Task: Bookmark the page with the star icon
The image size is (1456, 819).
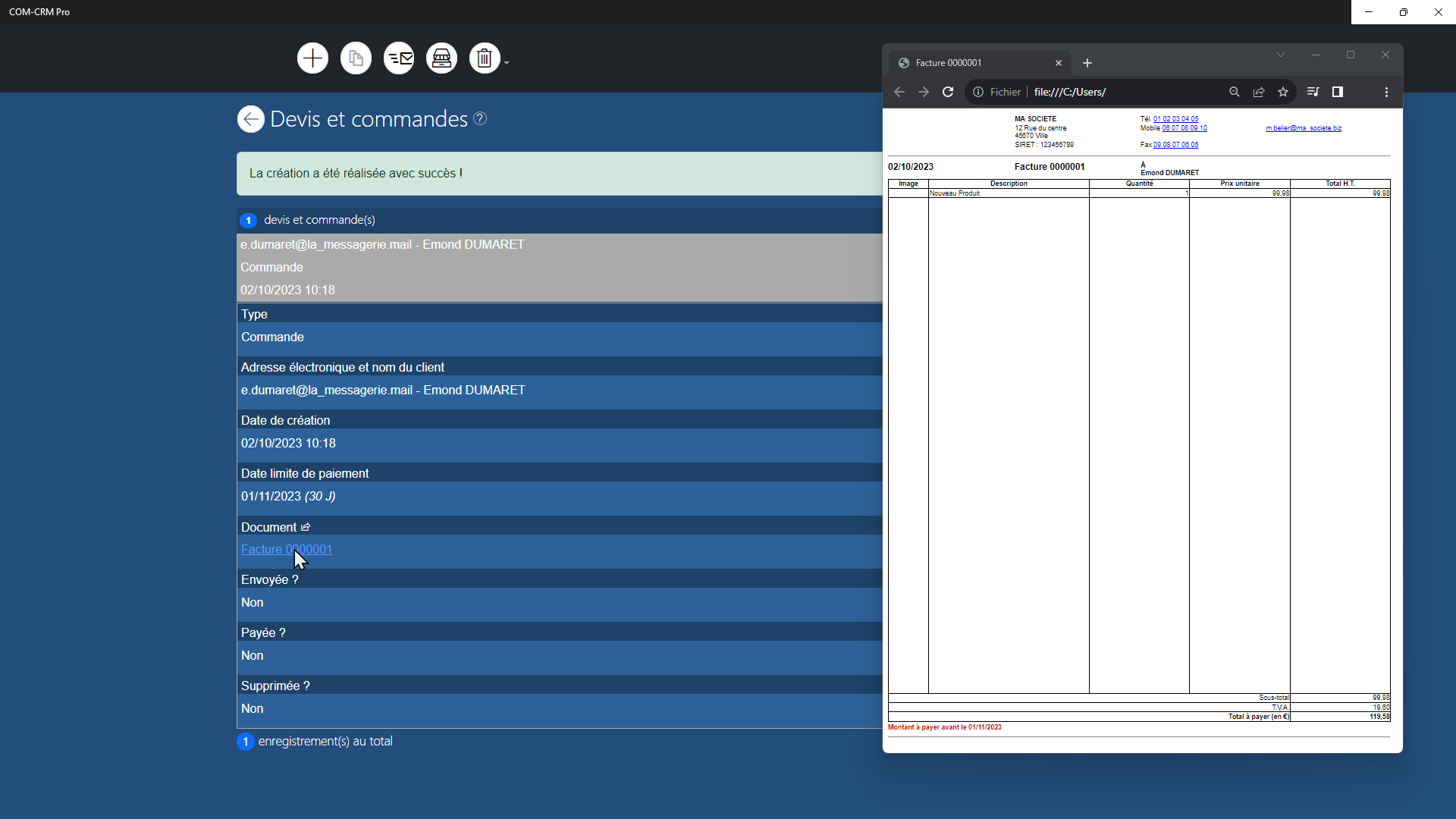Action: [x=1283, y=92]
